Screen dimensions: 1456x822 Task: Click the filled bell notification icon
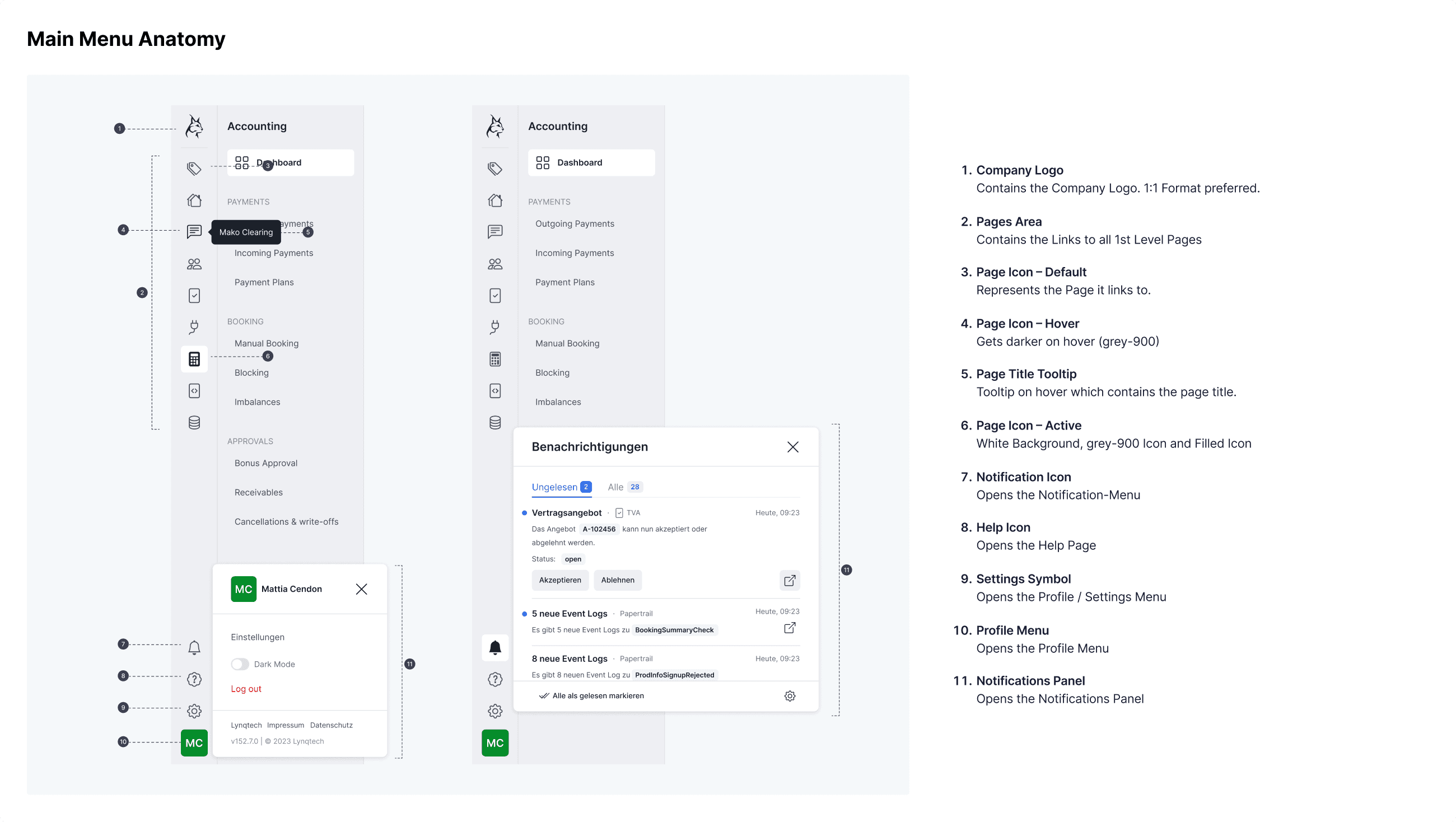coord(494,647)
